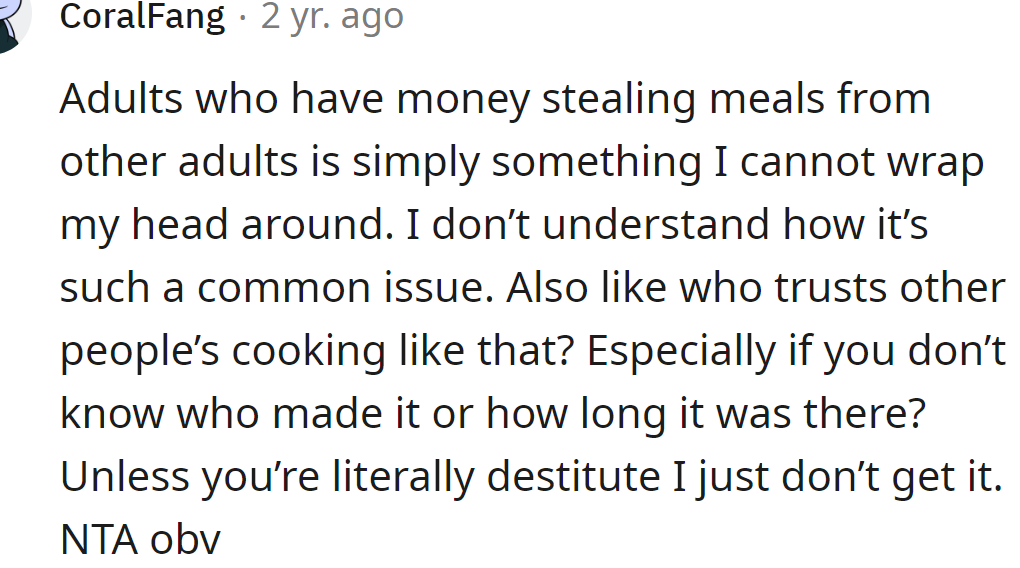Click the phrase "common issue" in the comment
The height and width of the screenshot is (568, 1020).
[338, 288]
